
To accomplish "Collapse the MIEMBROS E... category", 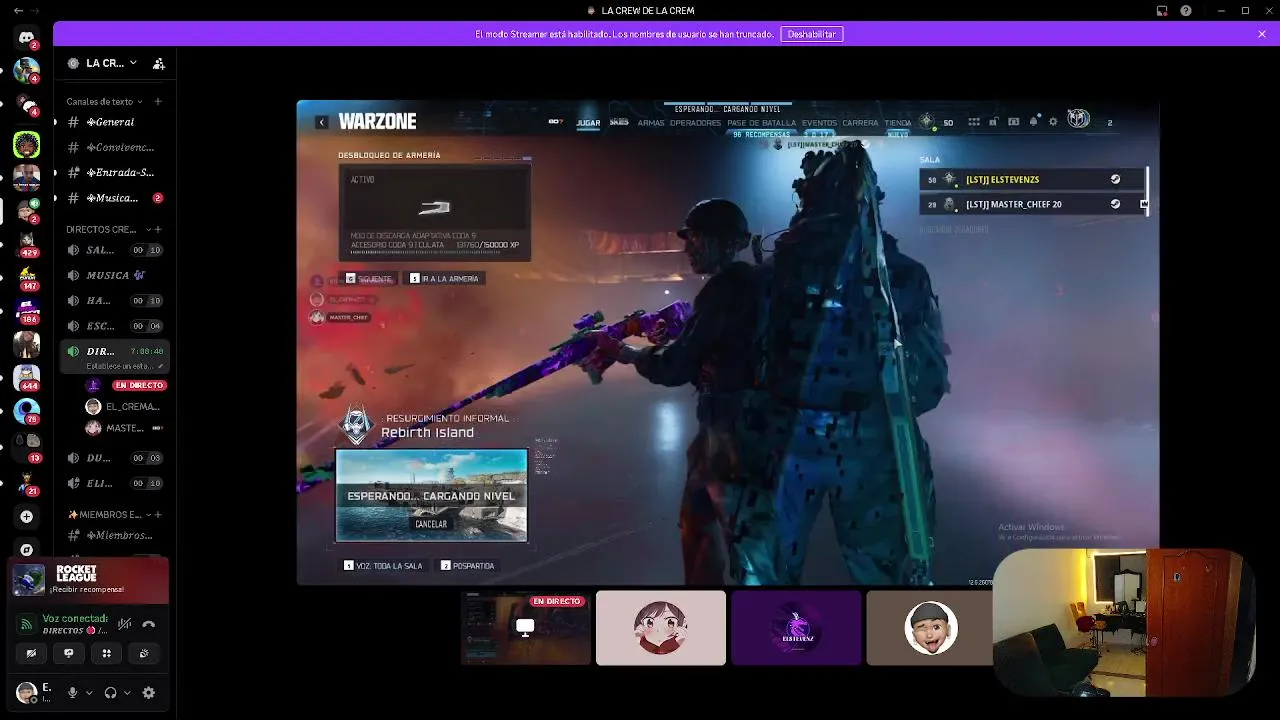I will coord(108,514).
